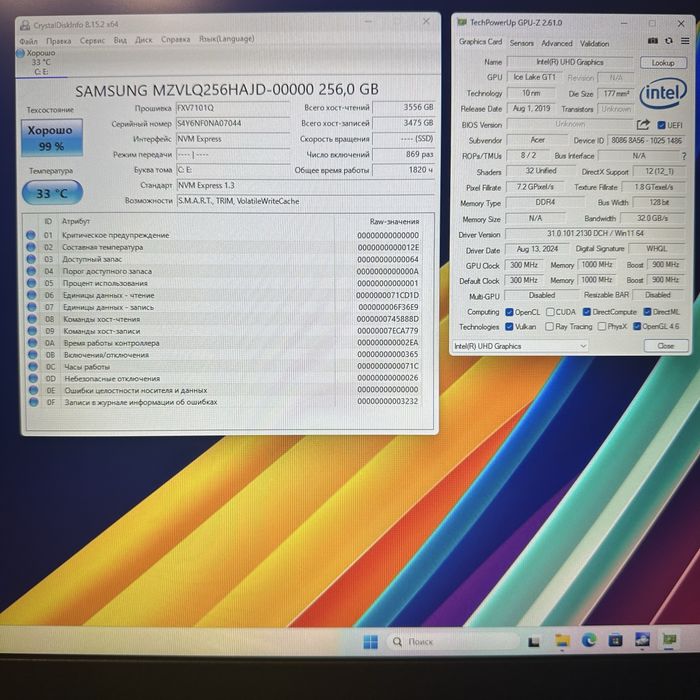Toggle the DirectML checkbox

647,312
